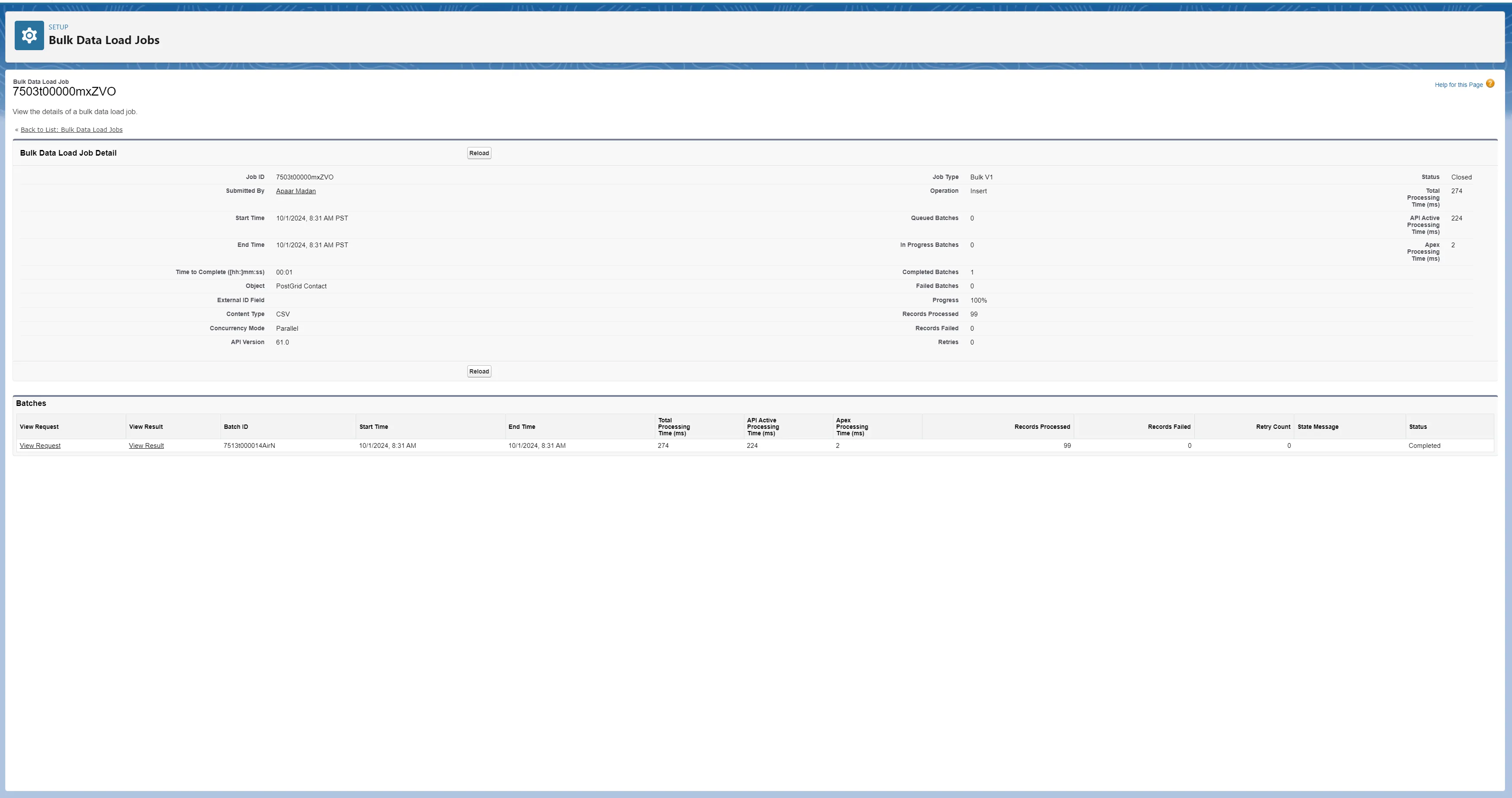Click the Retry Count column header
This screenshot has width=1512, height=798.
(1273, 427)
